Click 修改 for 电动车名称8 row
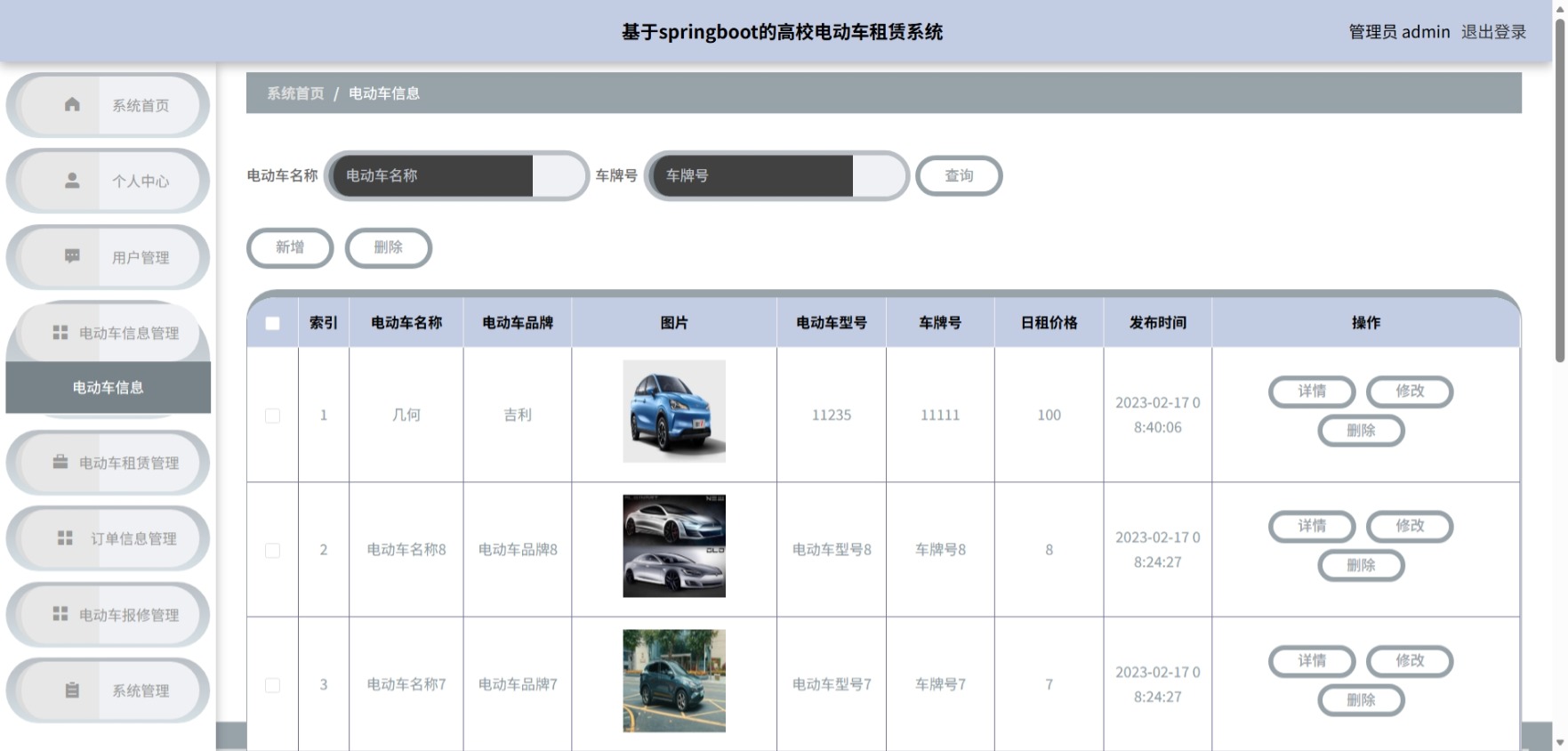1568x751 pixels. [1410, 527]
